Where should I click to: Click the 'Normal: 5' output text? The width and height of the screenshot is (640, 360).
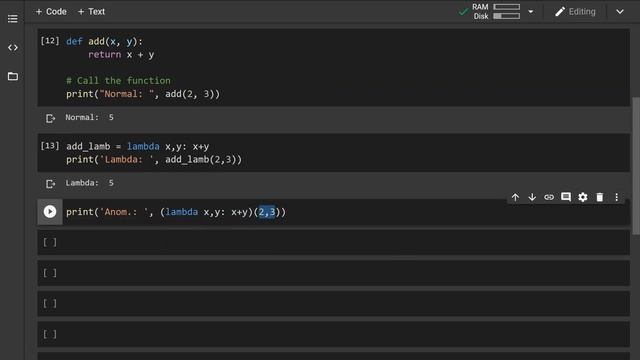point(89,118)
